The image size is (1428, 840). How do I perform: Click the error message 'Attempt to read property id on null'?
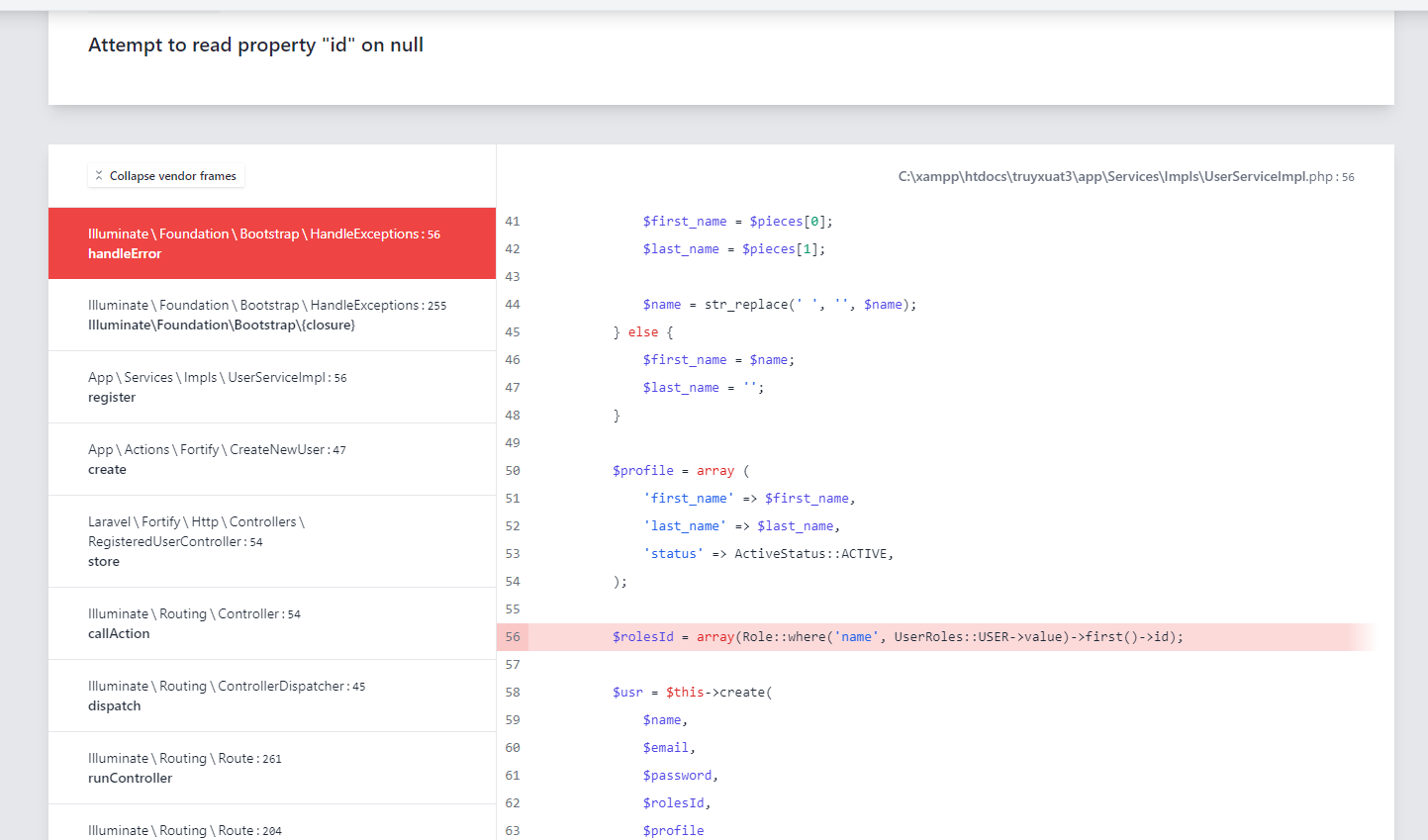point(255,45)
